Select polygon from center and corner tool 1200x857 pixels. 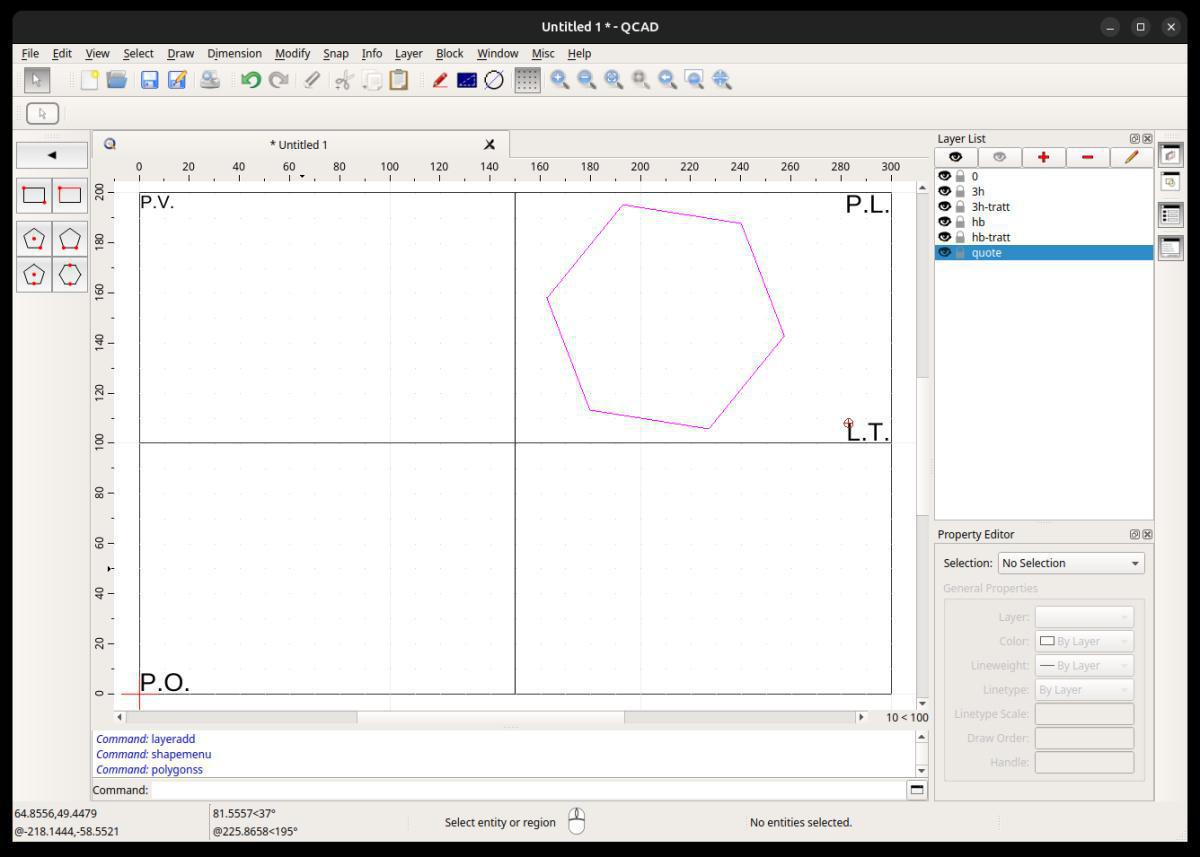pyautogui.click(x=34, y=239)
